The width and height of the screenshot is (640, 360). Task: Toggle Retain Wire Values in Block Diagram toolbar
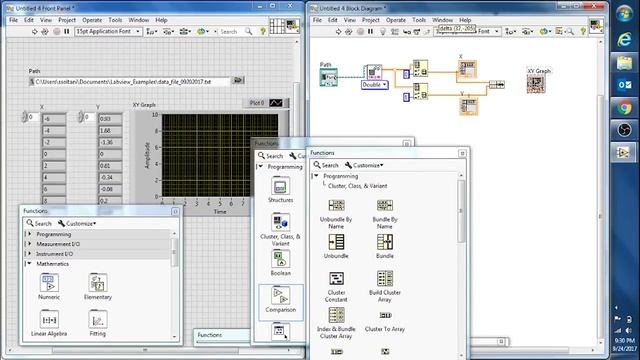395,31
